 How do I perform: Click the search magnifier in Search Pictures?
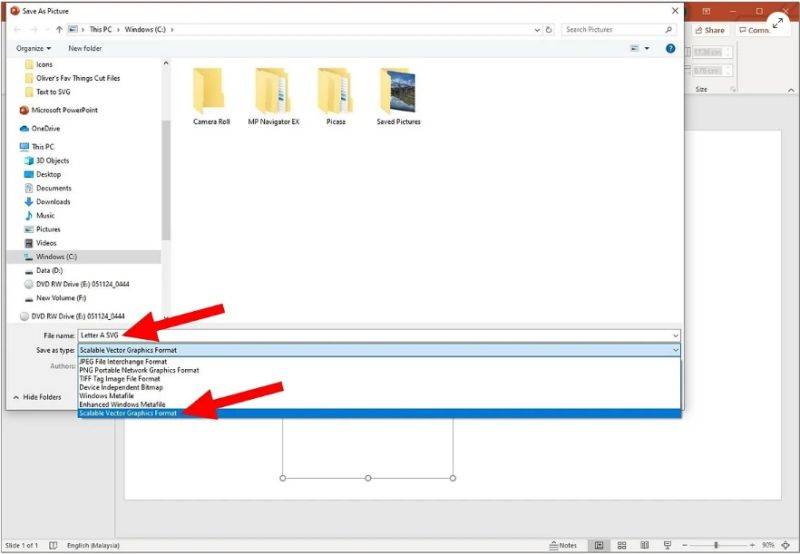pos(668,30)
